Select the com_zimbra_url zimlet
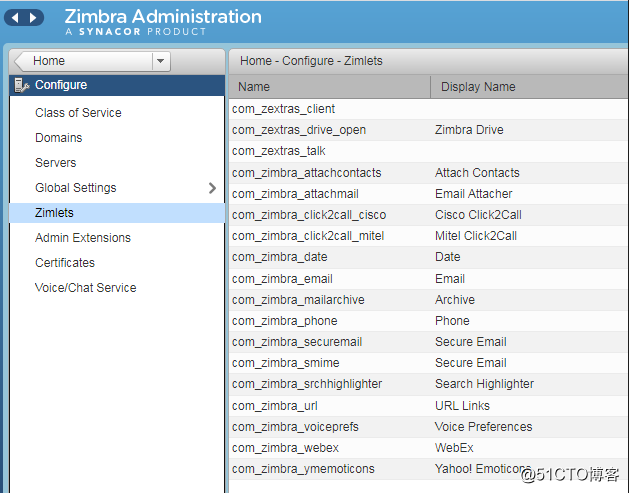The width and height of the screenshot is (629, 493). click(275, 406)
